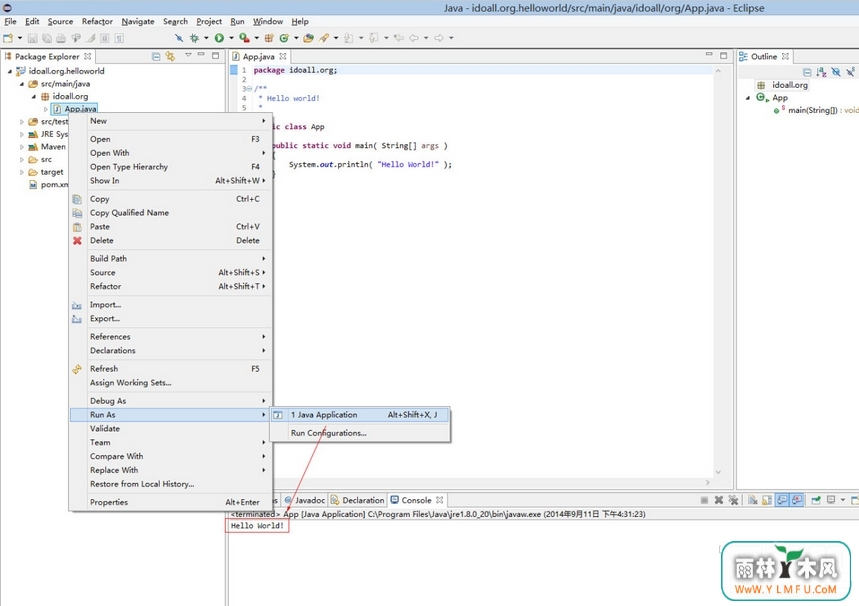Click the Forward navigation arrow in toolbar

[439, 38]
